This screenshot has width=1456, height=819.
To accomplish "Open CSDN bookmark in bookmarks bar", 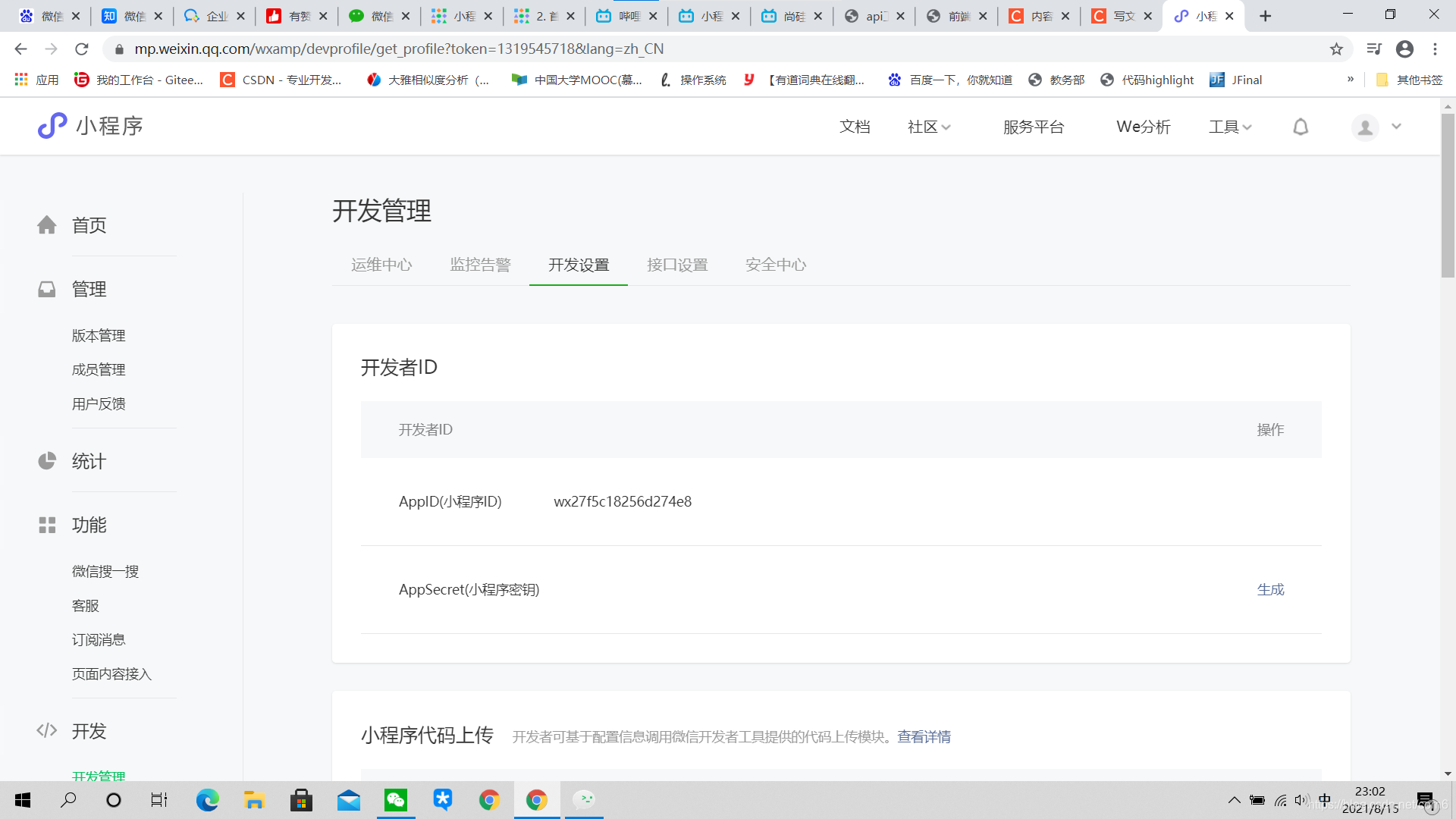I will coord(281,80).
